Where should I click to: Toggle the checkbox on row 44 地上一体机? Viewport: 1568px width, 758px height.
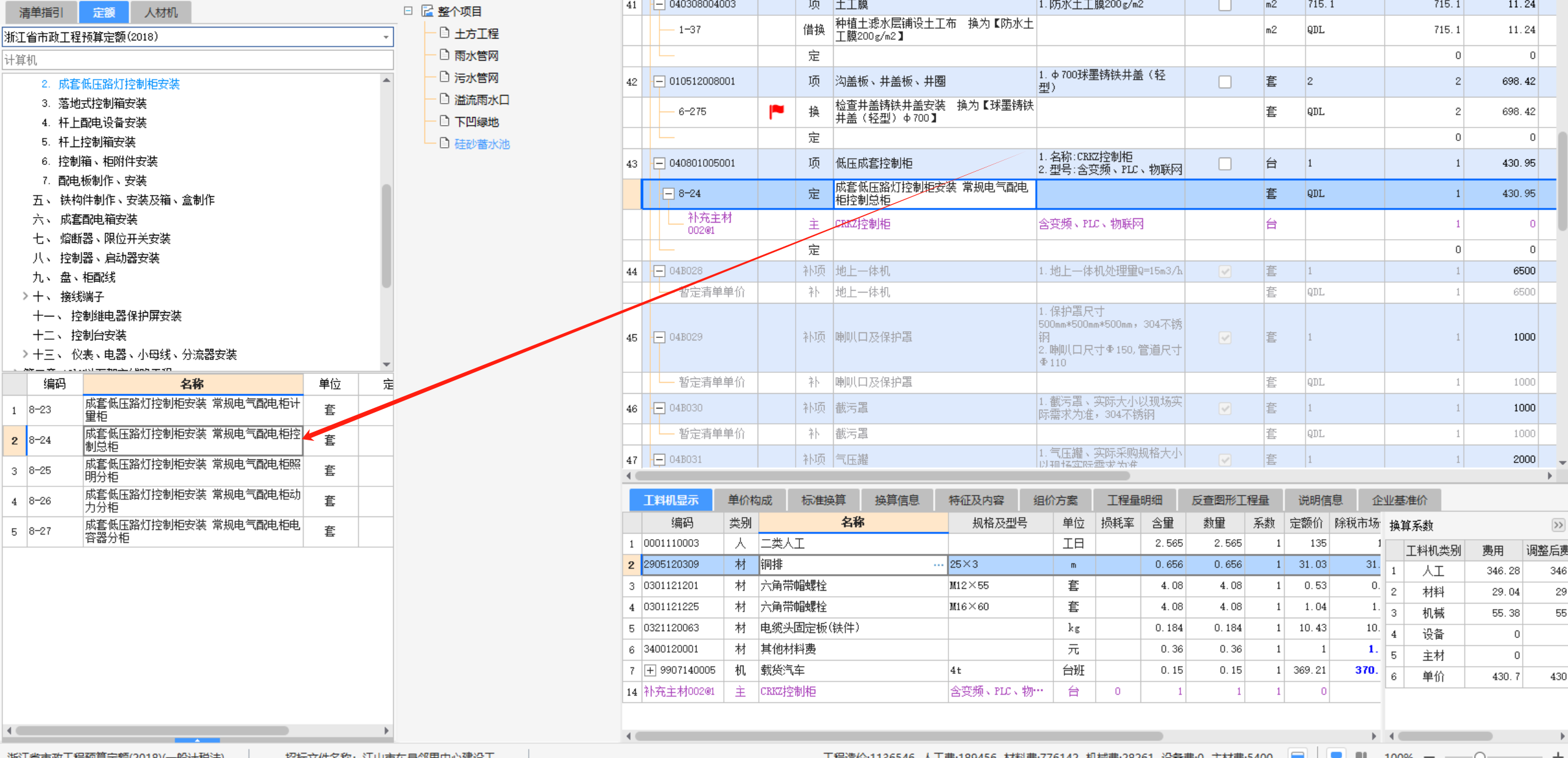1225,271
